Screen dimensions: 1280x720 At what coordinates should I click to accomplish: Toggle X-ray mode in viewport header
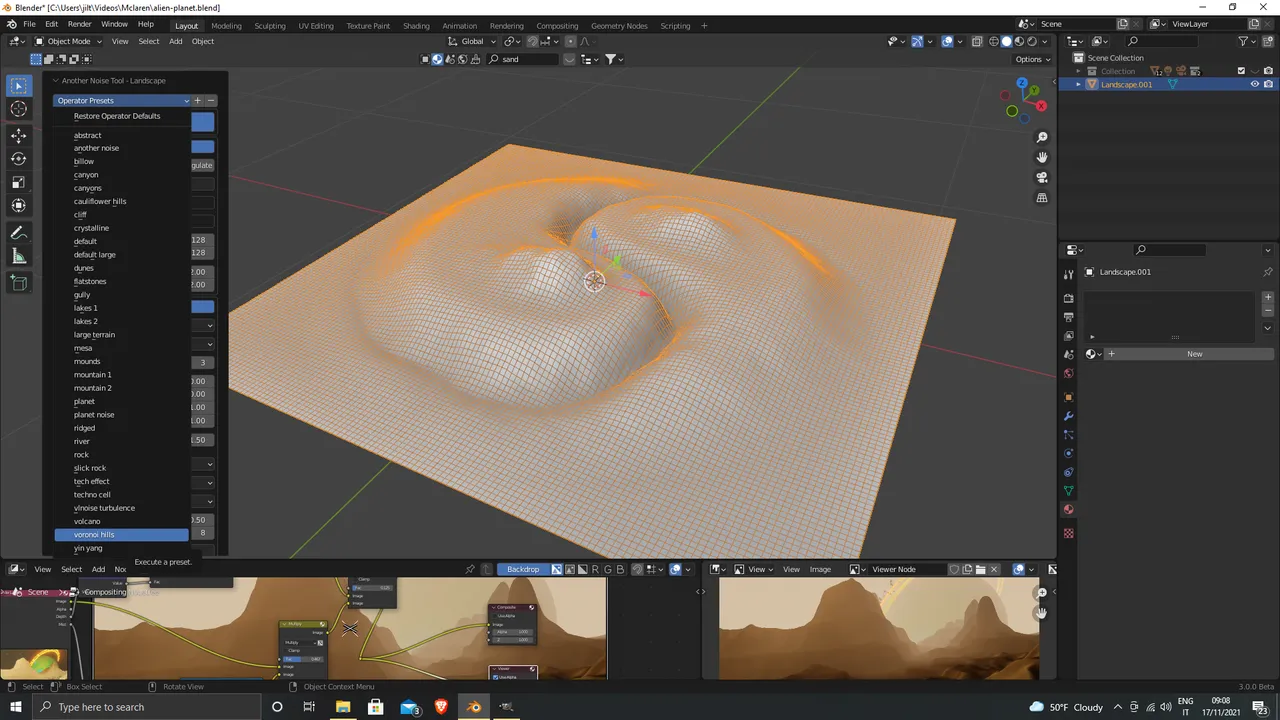(x=976, y=41)
